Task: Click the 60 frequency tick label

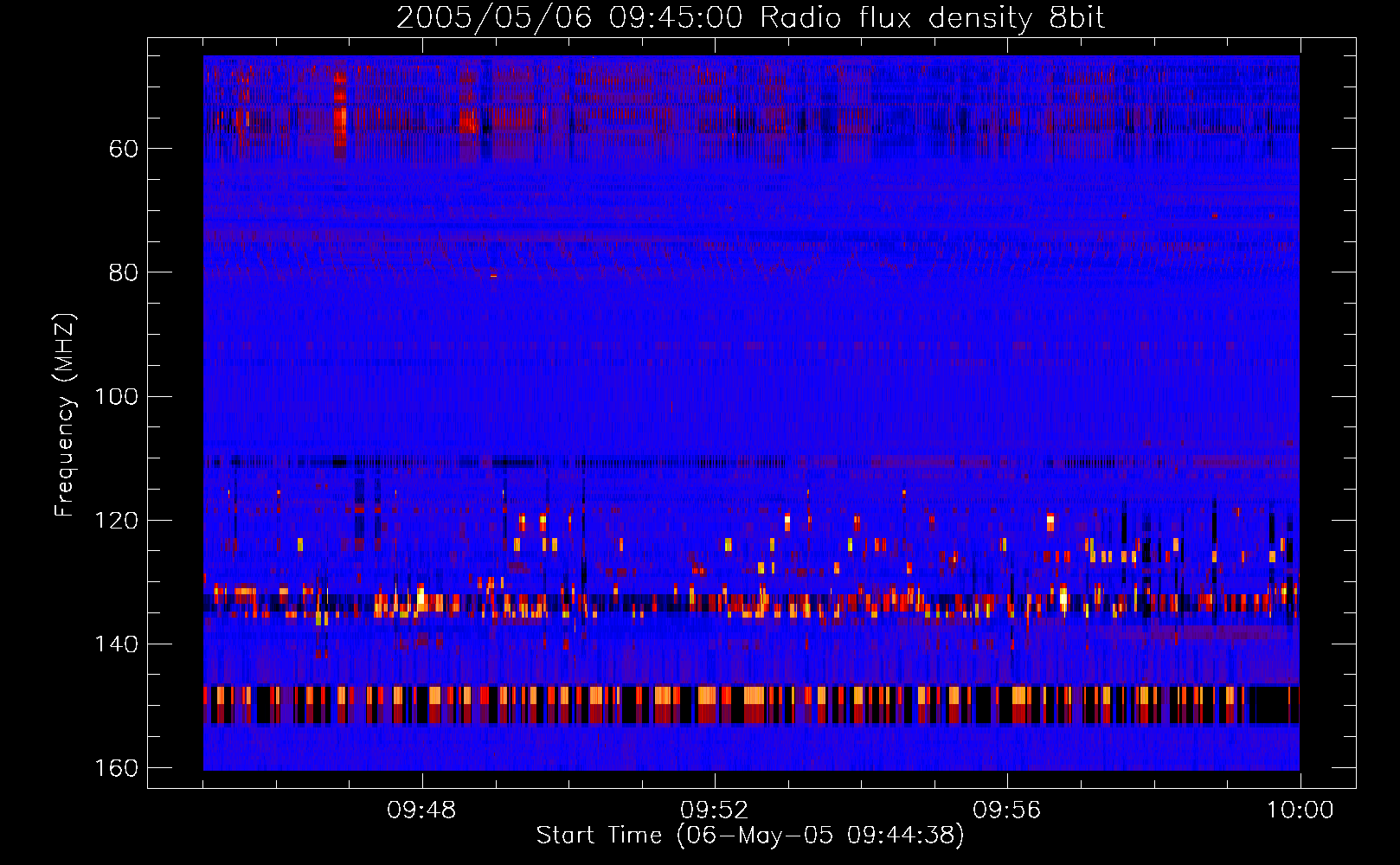Action: pyautogui.click(x=124, y=149)
